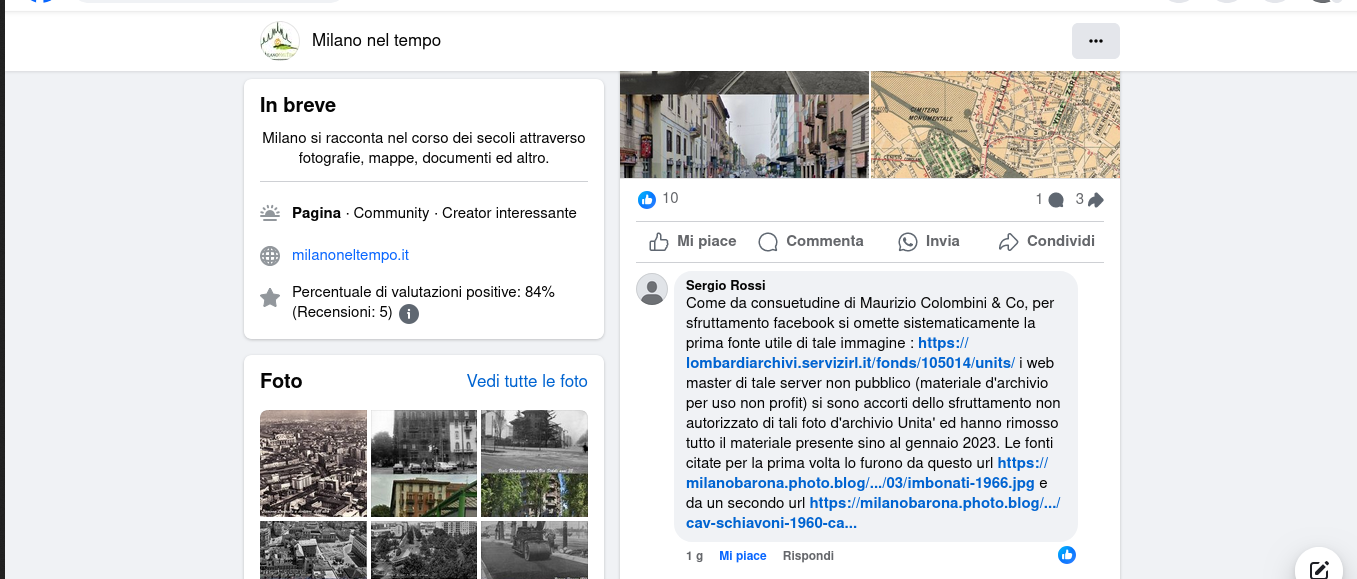Click Invia to send via WhatsApp
Viewport: 1357px width, 579px height.
coord(928,241)
